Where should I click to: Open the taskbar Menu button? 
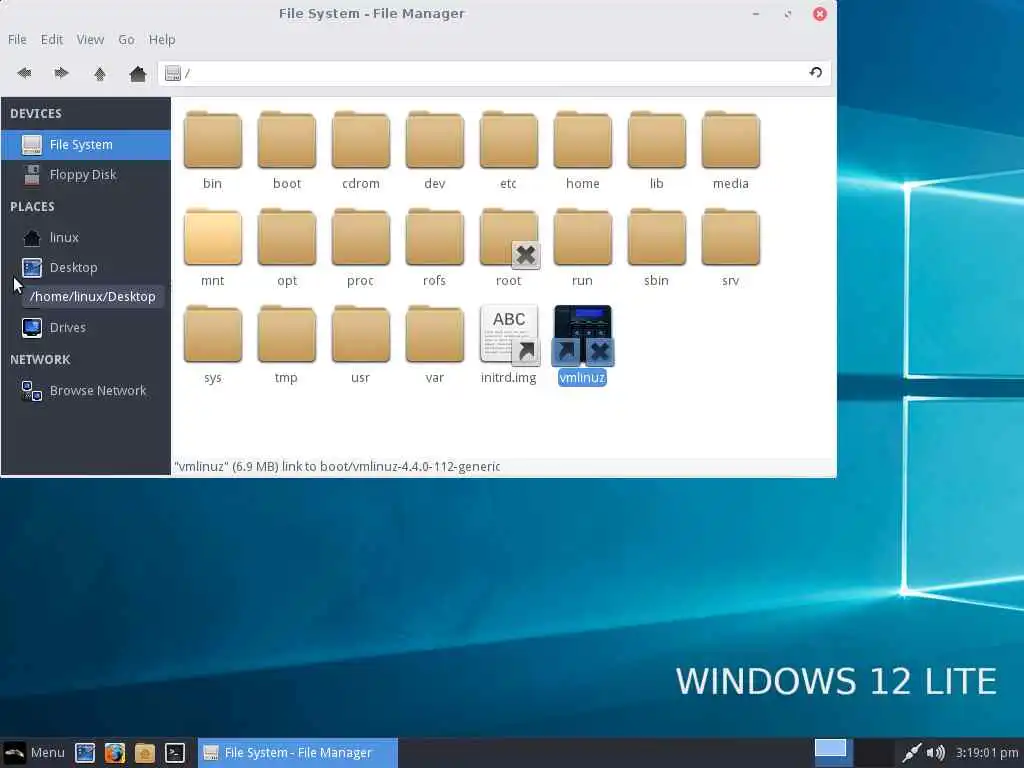point(34,752)
